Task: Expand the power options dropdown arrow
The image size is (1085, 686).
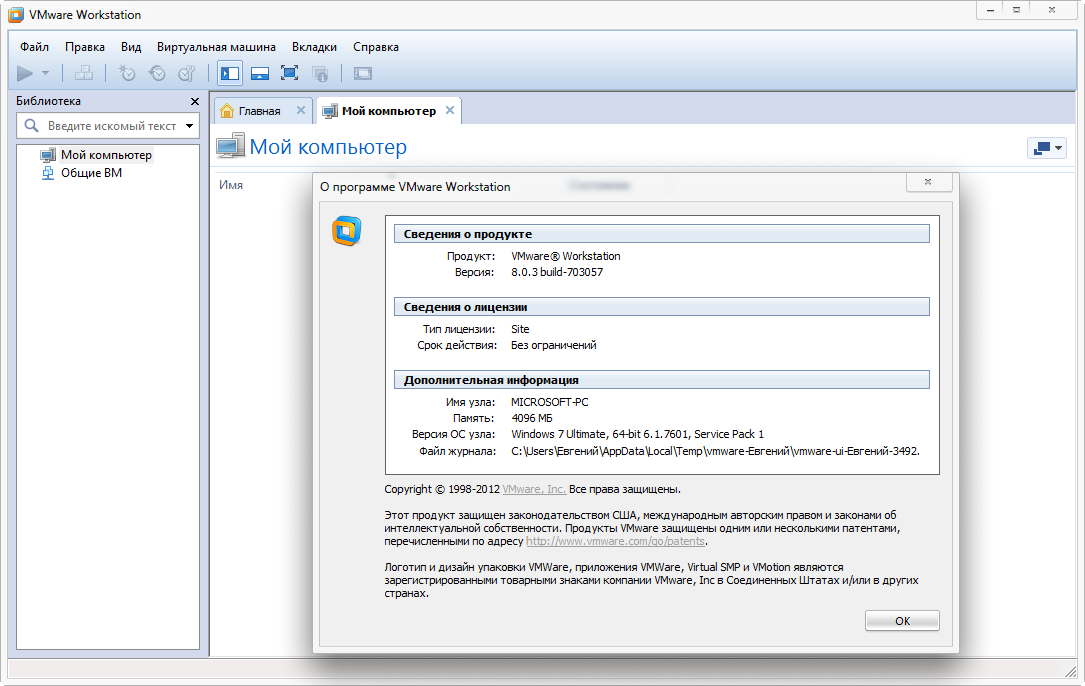Action: (45, 73)
